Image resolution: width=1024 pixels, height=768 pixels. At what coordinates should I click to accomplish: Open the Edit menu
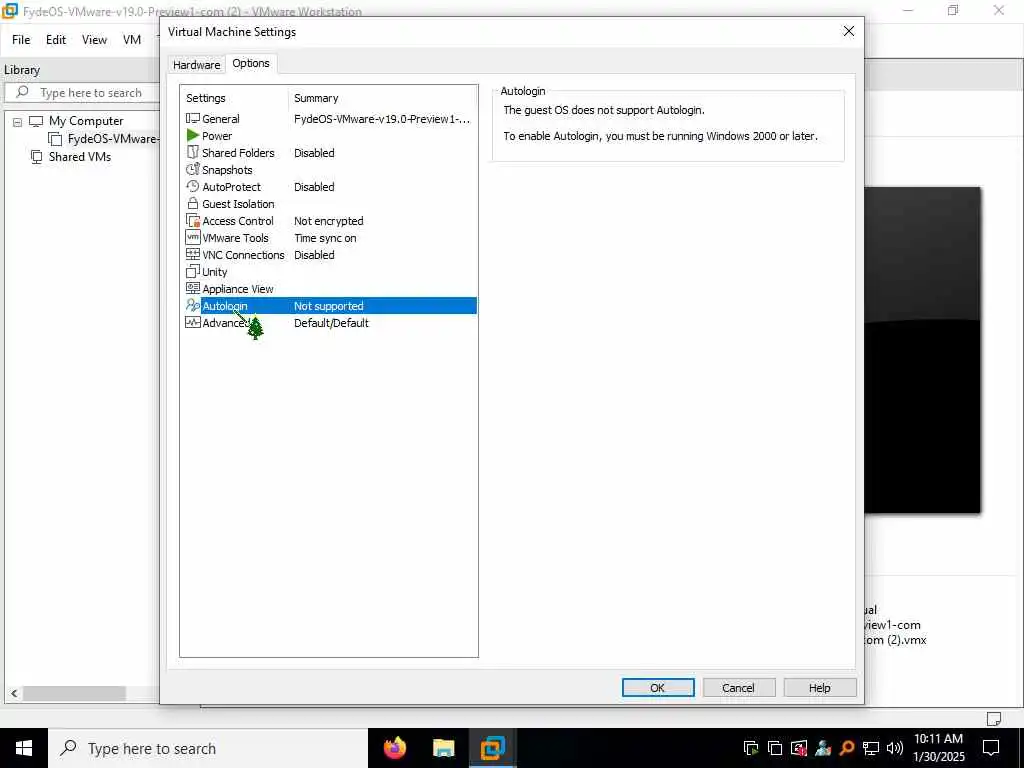pos(56,40)
